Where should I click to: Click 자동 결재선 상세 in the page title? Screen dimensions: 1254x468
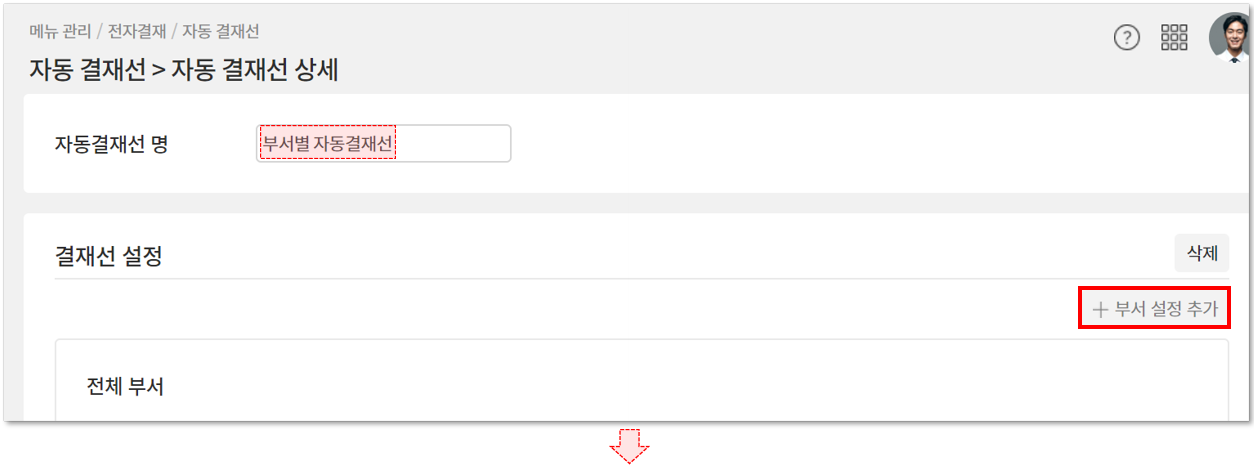click(255, 70)
